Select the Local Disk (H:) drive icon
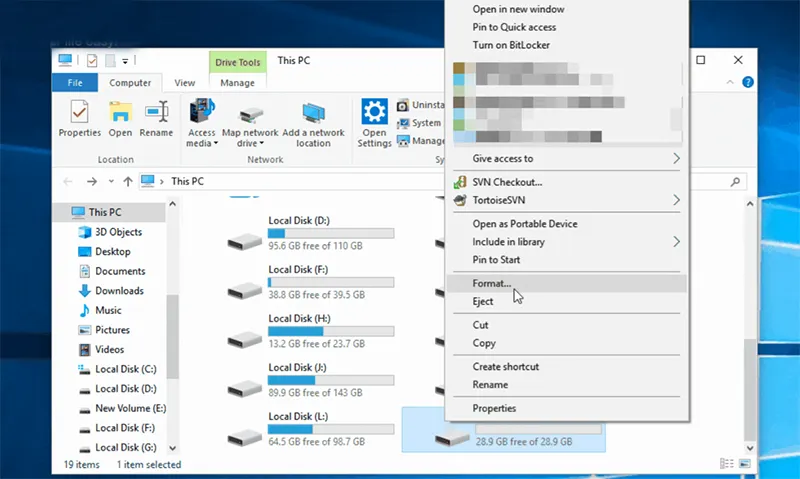This screenshot has height=479, width=800. coord(245,339)
